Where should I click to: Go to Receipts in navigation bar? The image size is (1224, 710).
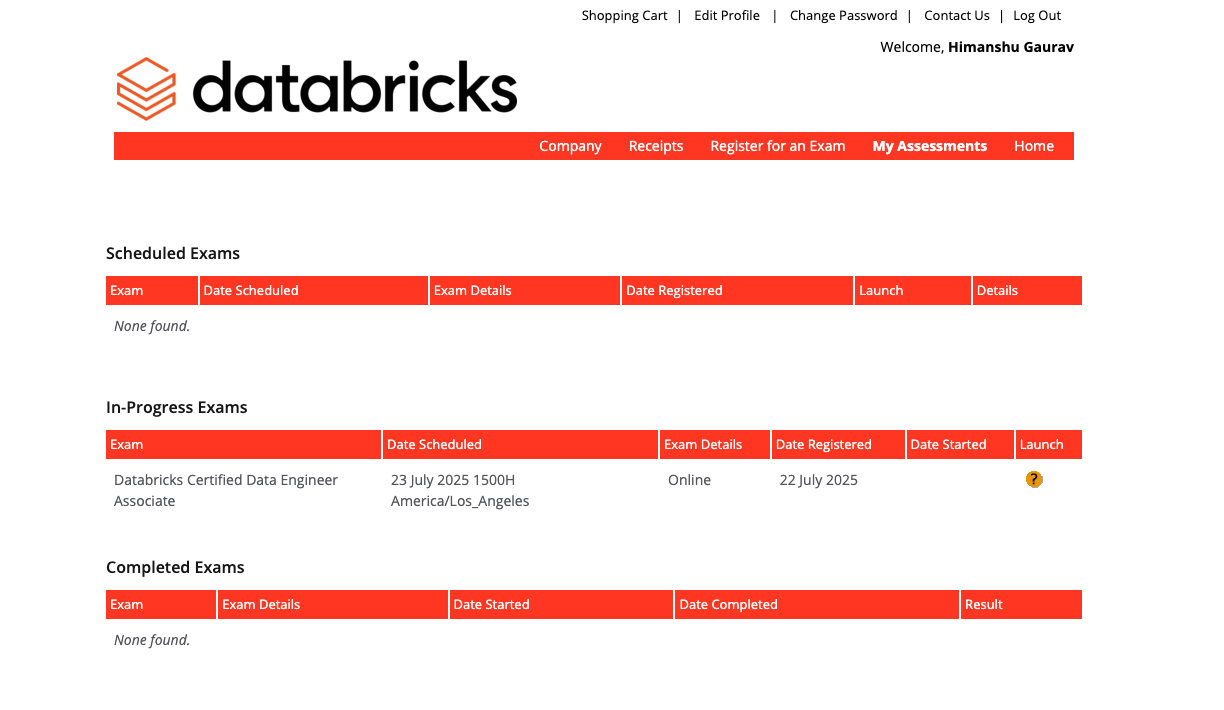click(x=656, y=146)
